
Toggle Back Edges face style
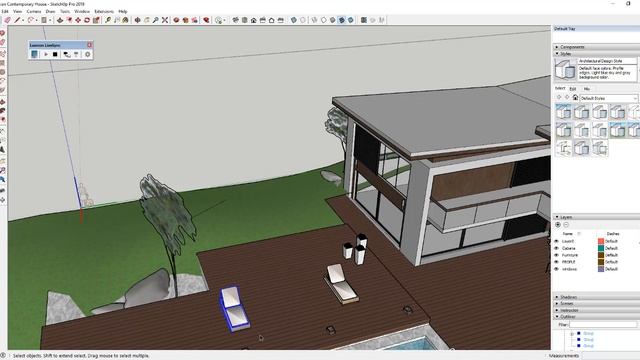pos(303,20)
